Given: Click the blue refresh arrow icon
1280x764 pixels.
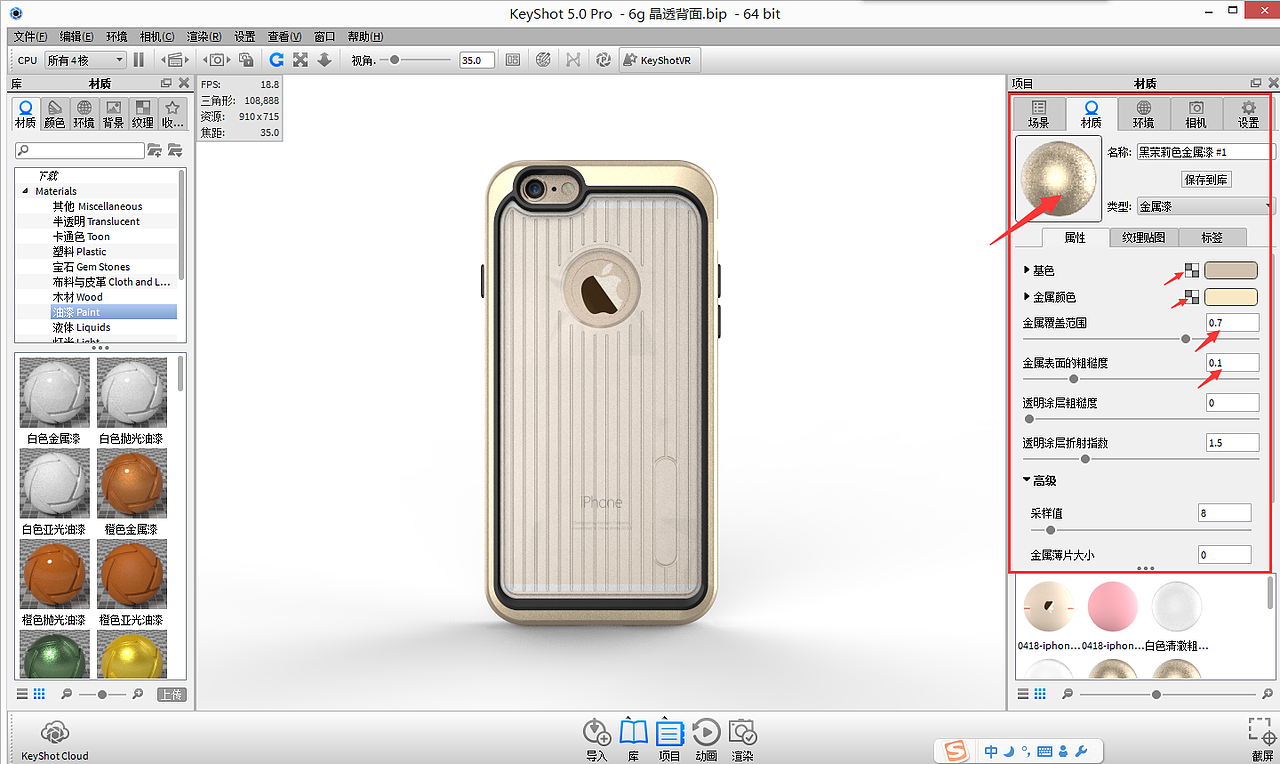Looking at the screenshot, I should [276, 60].
